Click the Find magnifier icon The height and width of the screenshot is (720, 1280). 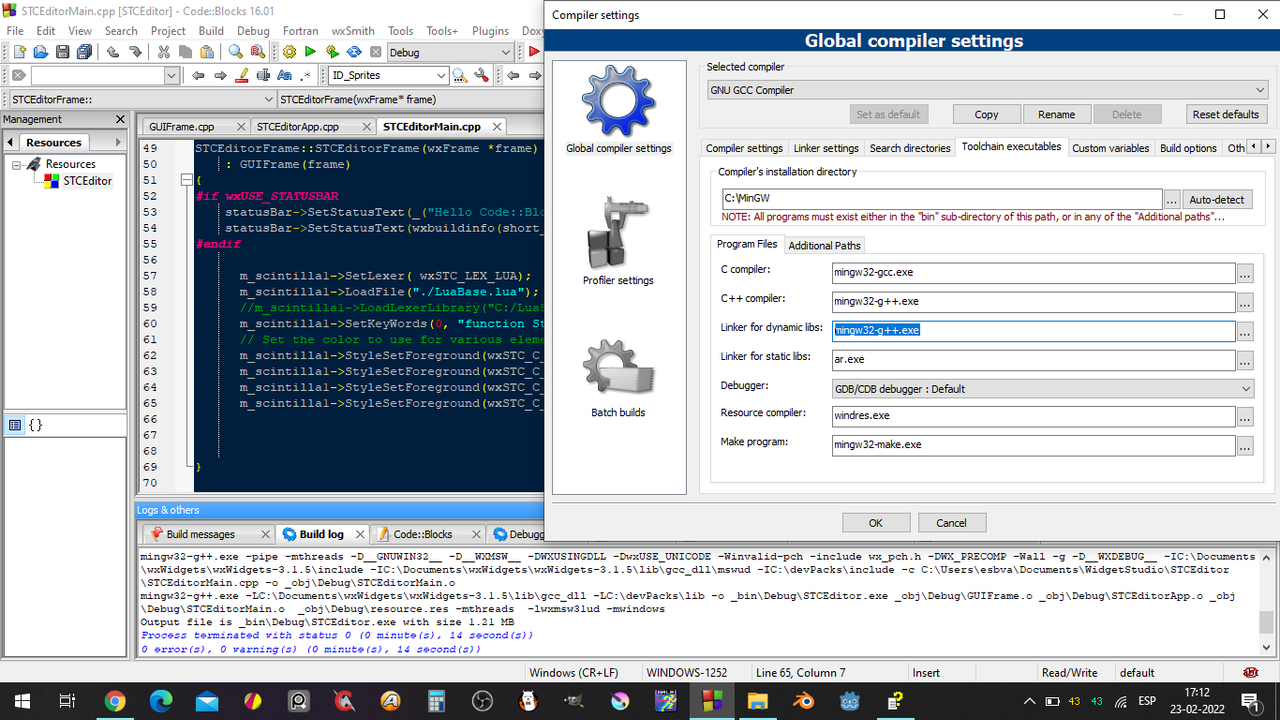coord(236,52)
